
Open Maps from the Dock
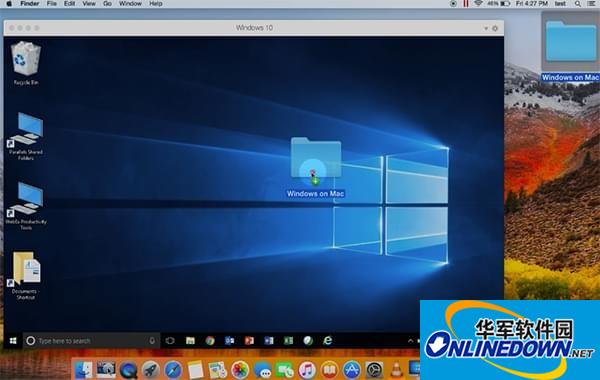[217, 370]
